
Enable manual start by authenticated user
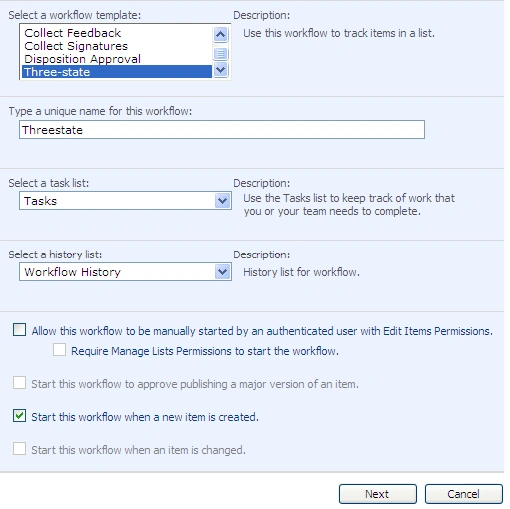19,330
